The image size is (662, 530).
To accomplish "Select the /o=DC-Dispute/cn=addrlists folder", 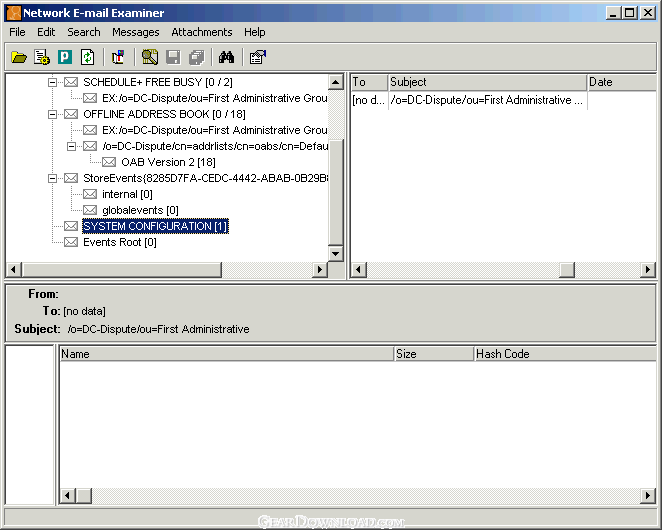I will pos(215,146).
